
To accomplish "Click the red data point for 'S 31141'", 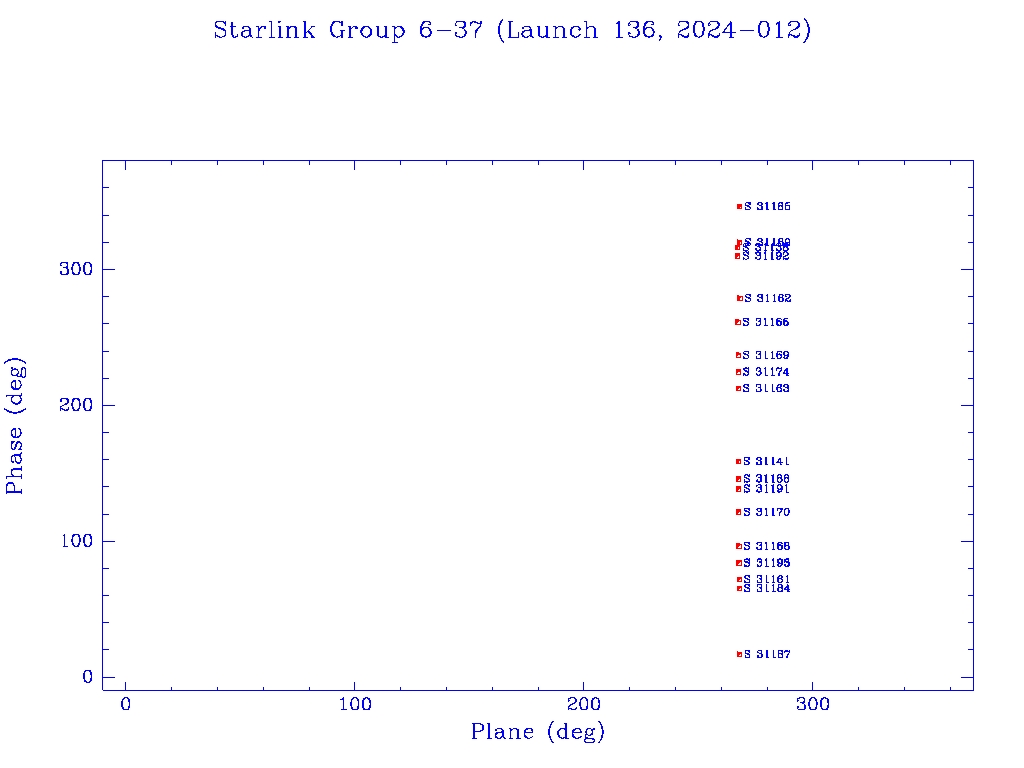I will coord(739,462).
